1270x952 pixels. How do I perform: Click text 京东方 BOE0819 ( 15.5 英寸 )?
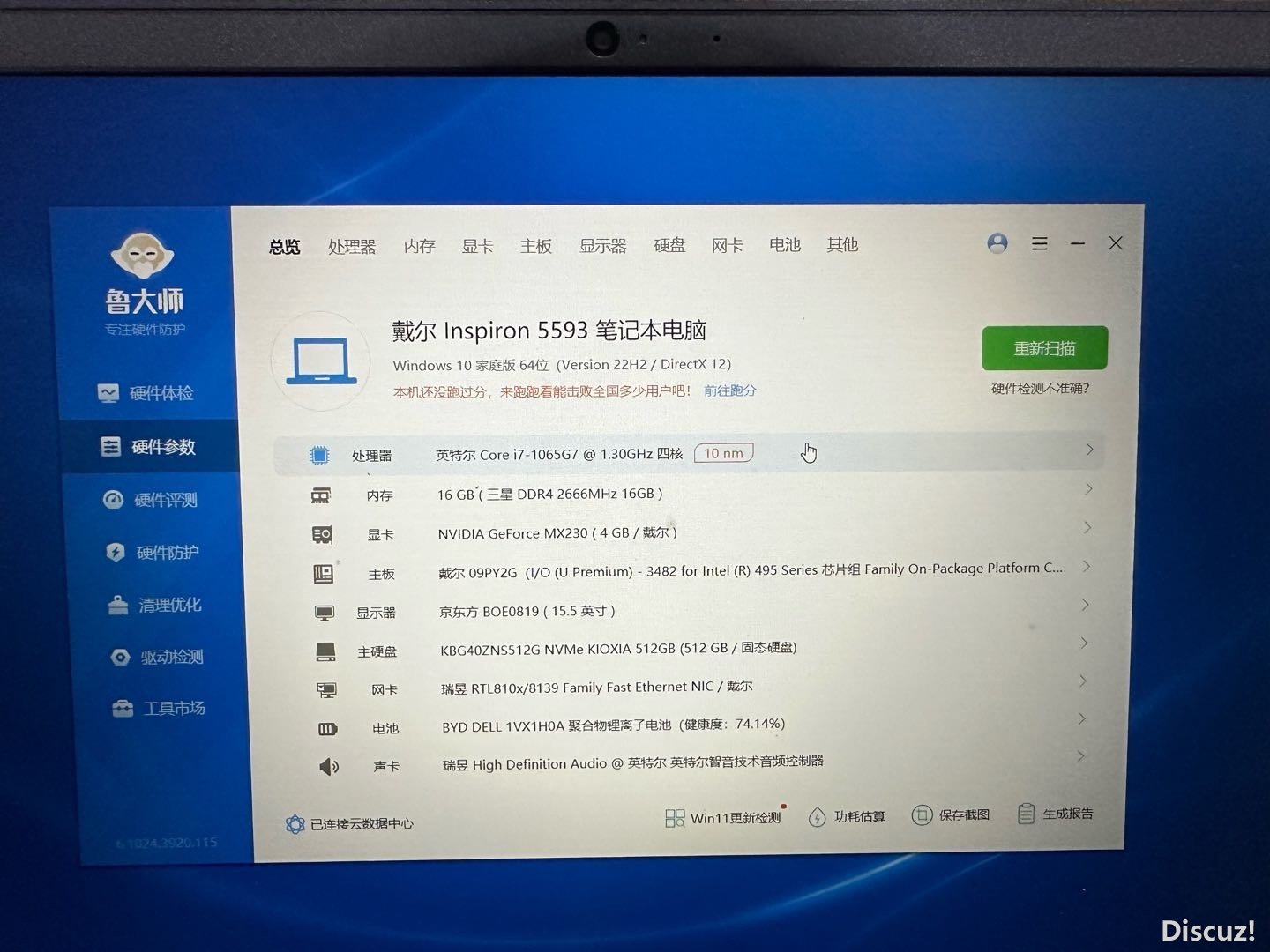coord(527,610)
